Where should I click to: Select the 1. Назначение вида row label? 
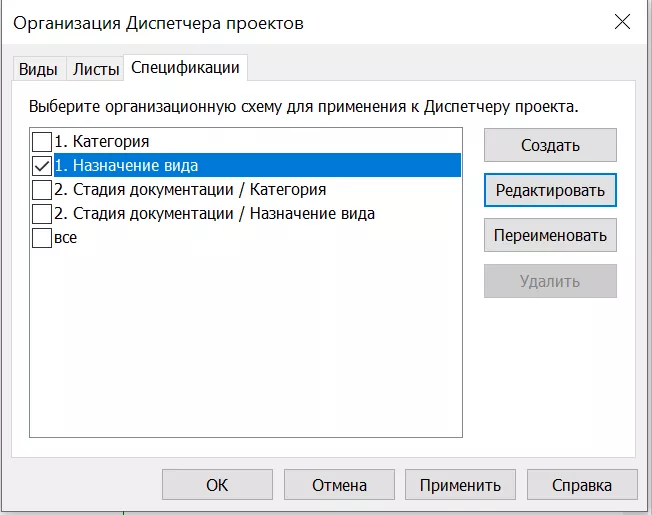[x=126, y=165]
